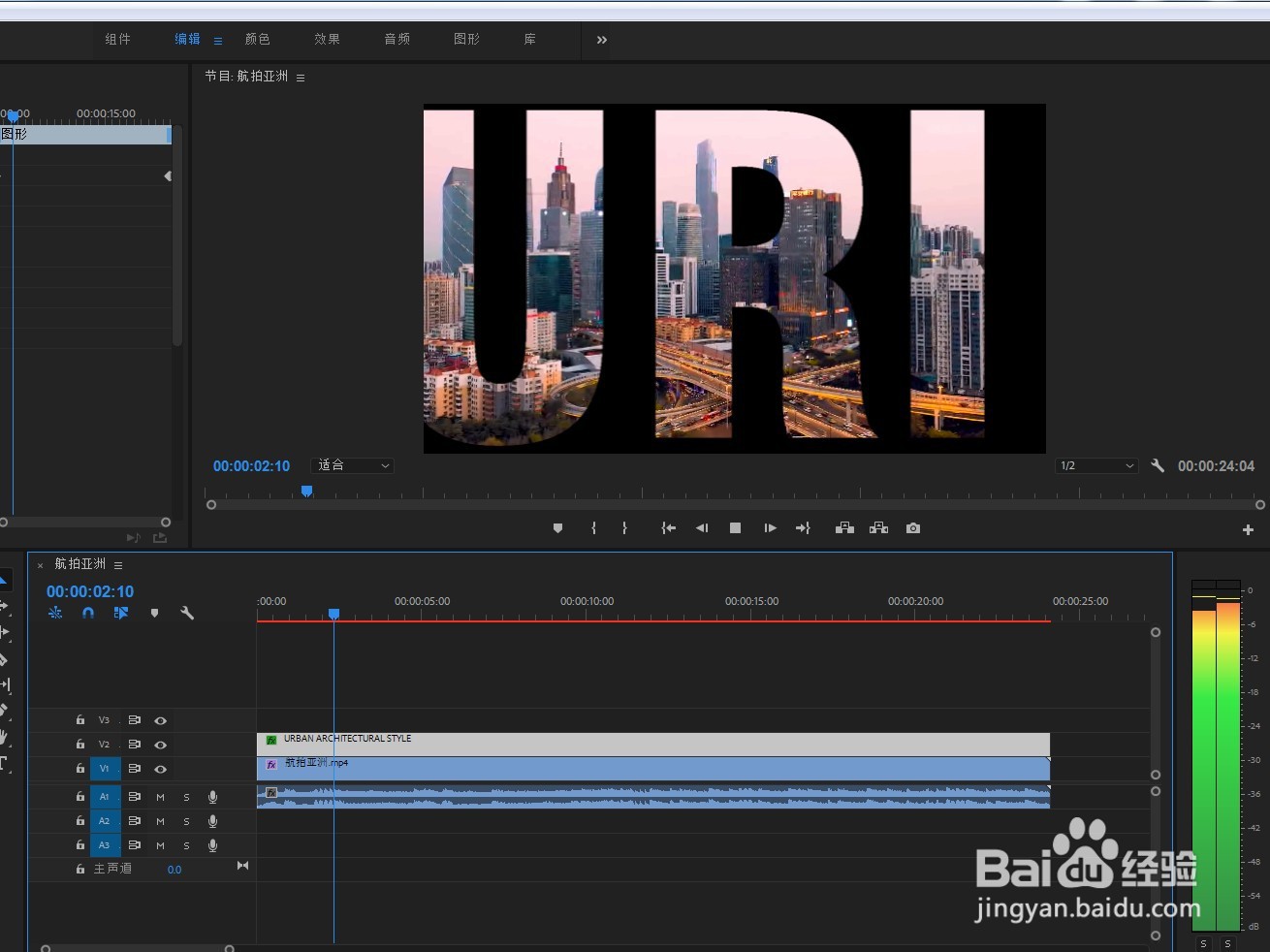Image resolution: width=1270 pixels, height=952 pixels.
Task: Click the Extract button
Action: [x=879, y=528]
